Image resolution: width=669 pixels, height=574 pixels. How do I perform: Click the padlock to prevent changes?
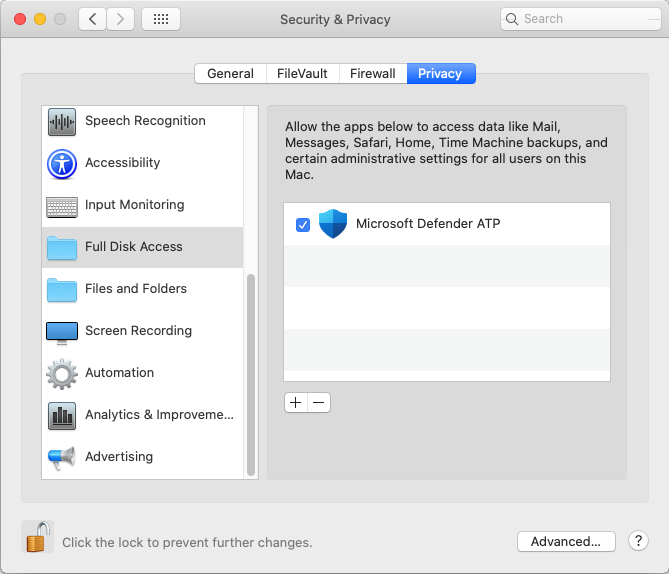point(38,537)
